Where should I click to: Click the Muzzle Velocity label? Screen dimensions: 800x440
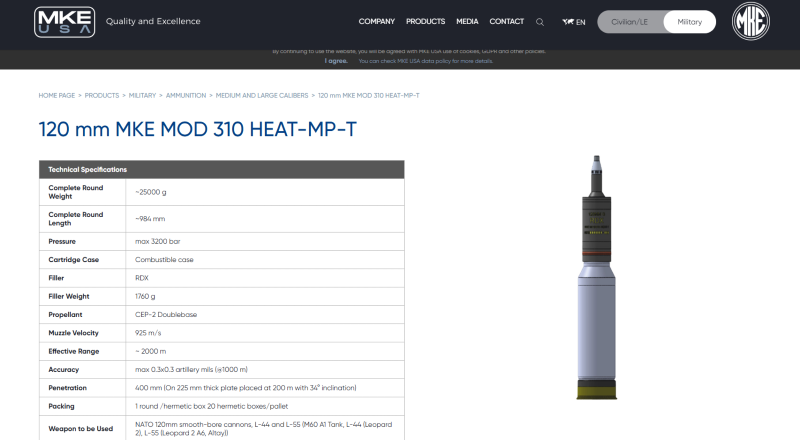(x=73, y=333)
